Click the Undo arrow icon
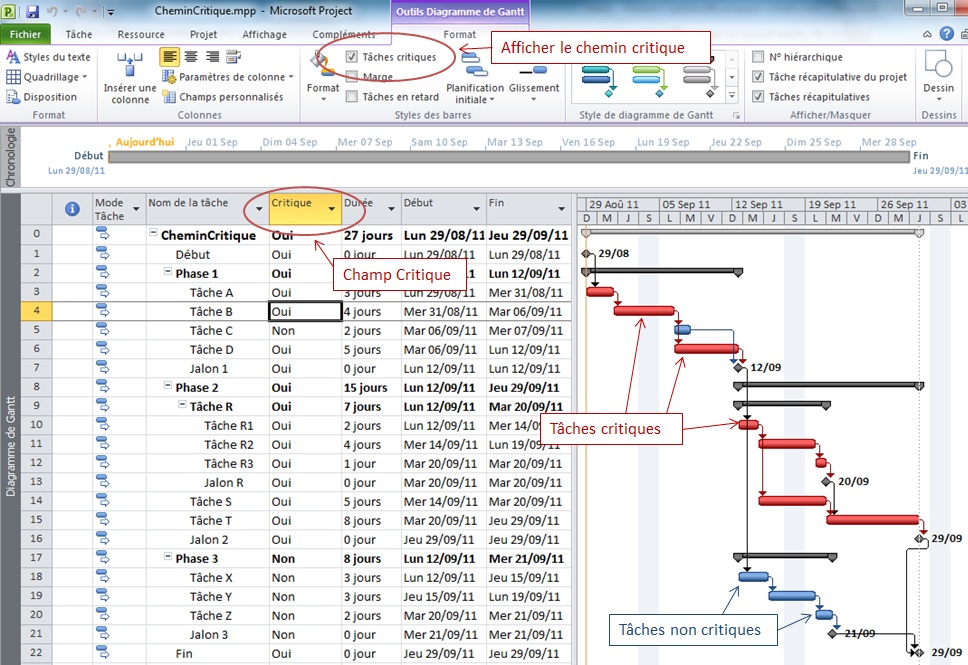Viewport: 968px width, 665px height. pos(52,11)
